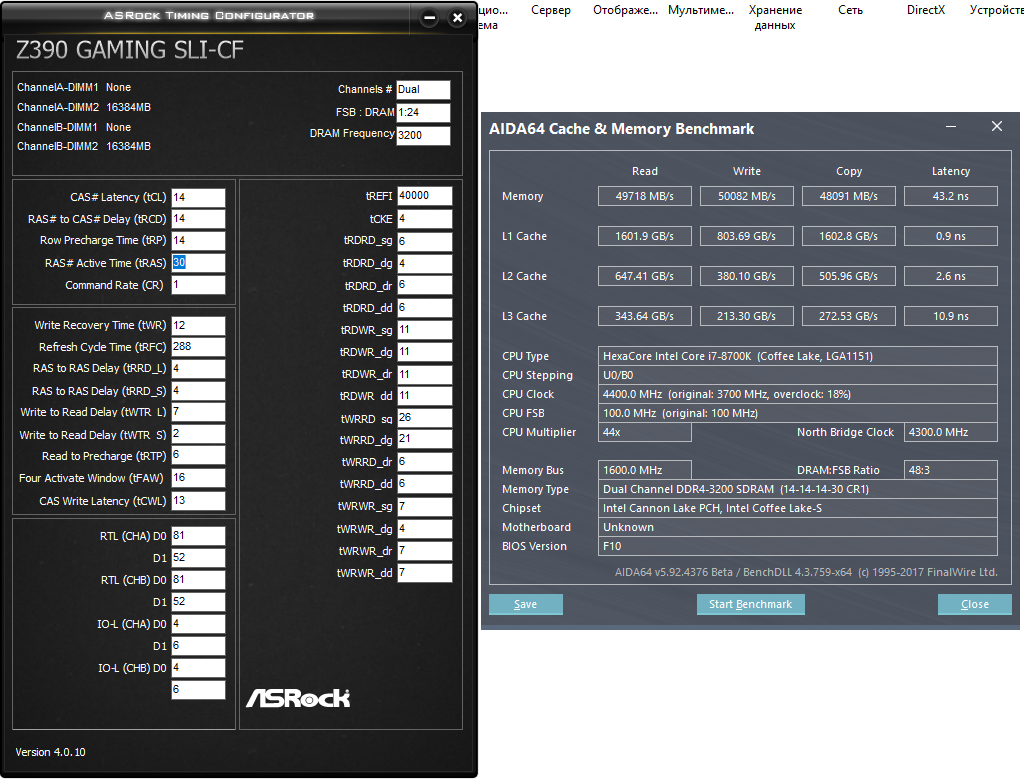Click the Save button in AIDA64
Image resolution: width=1024 pixels, height=784 pixels.
526,604
